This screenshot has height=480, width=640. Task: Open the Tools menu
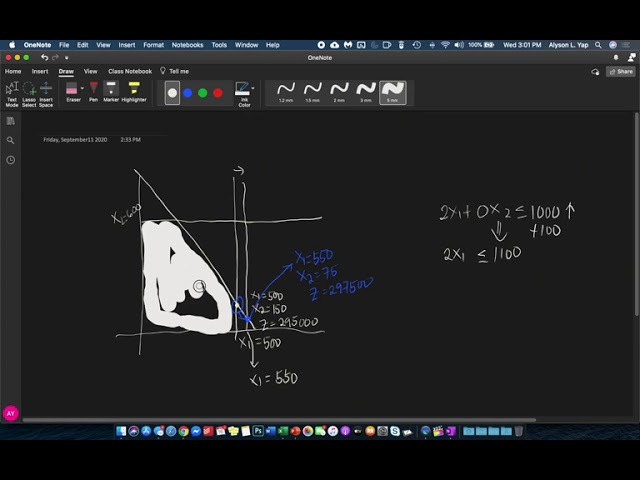click(x=219, y=45)
